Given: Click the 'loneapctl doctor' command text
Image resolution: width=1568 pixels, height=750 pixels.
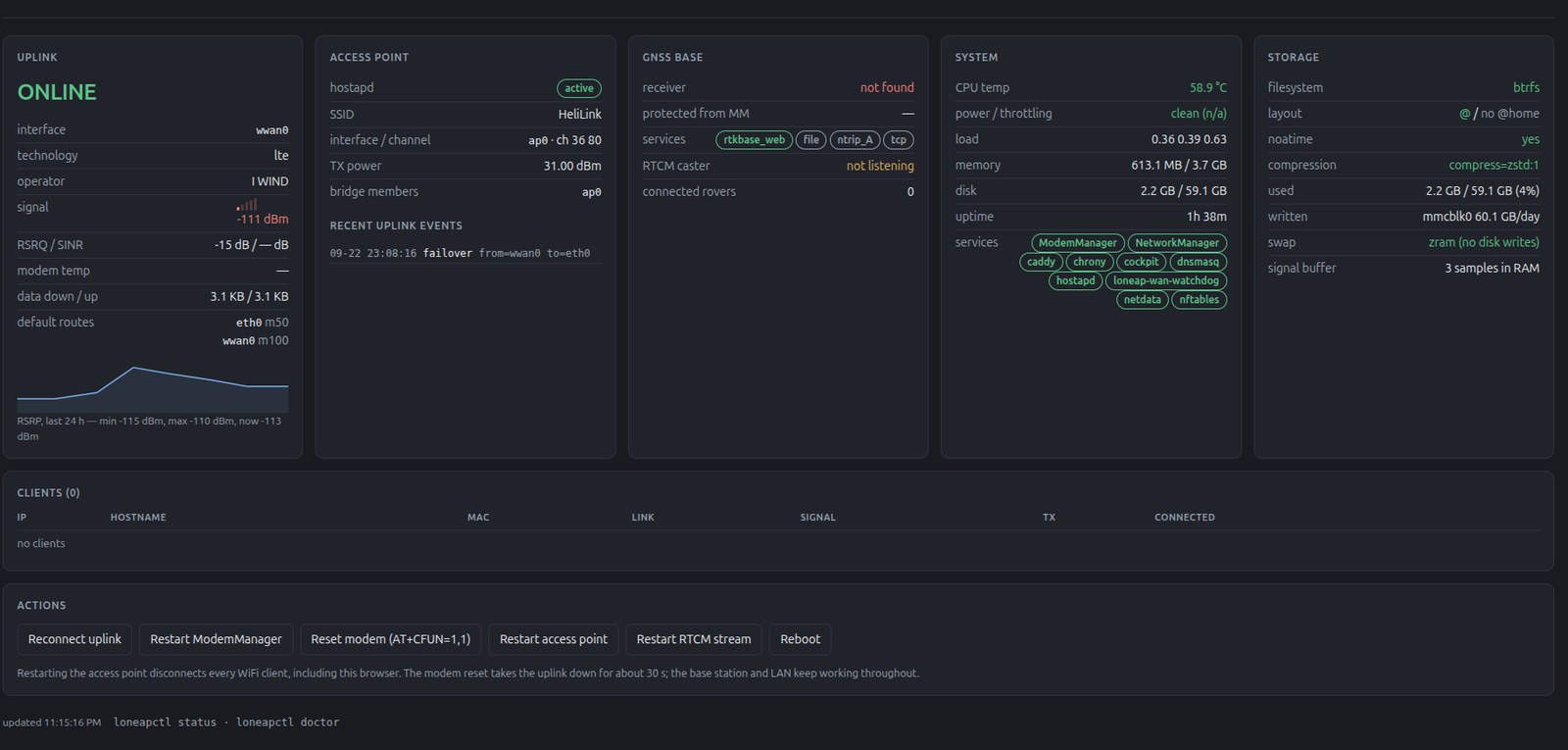Looking at the screenshot, I should [287, 723].
